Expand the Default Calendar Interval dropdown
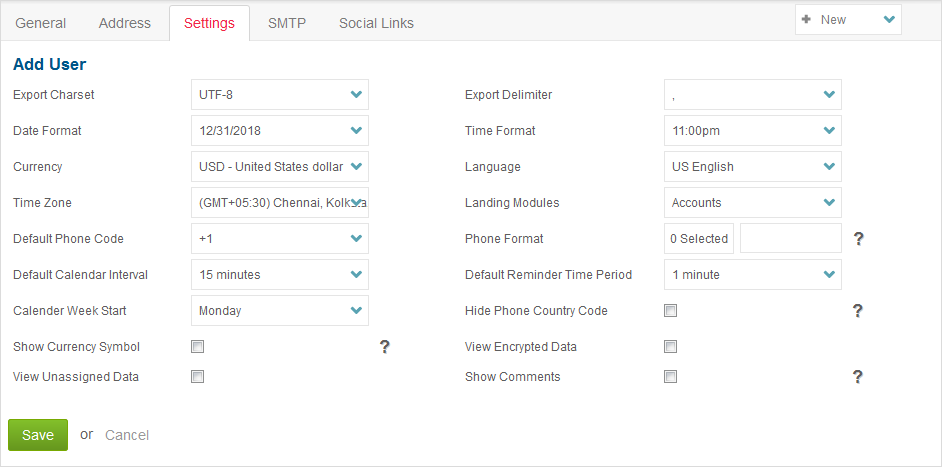 (x=280, y=275)
